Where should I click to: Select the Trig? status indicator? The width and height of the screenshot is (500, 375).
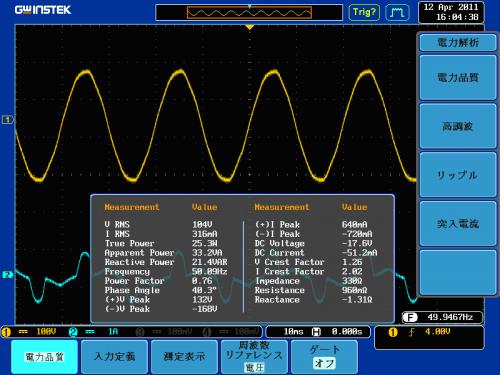[364, 12]
